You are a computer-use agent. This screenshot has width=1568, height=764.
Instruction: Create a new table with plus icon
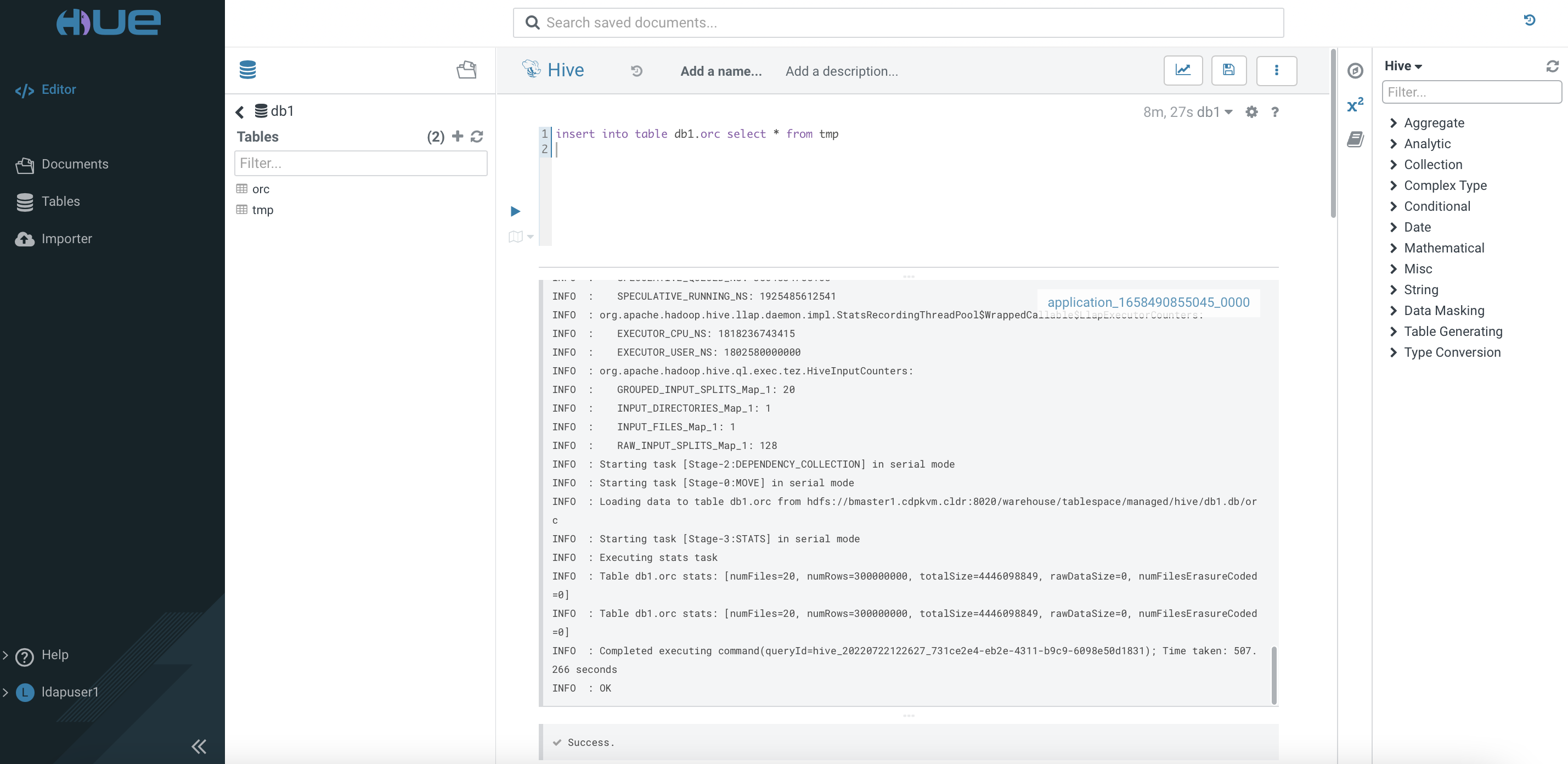[x=458, y=136]
